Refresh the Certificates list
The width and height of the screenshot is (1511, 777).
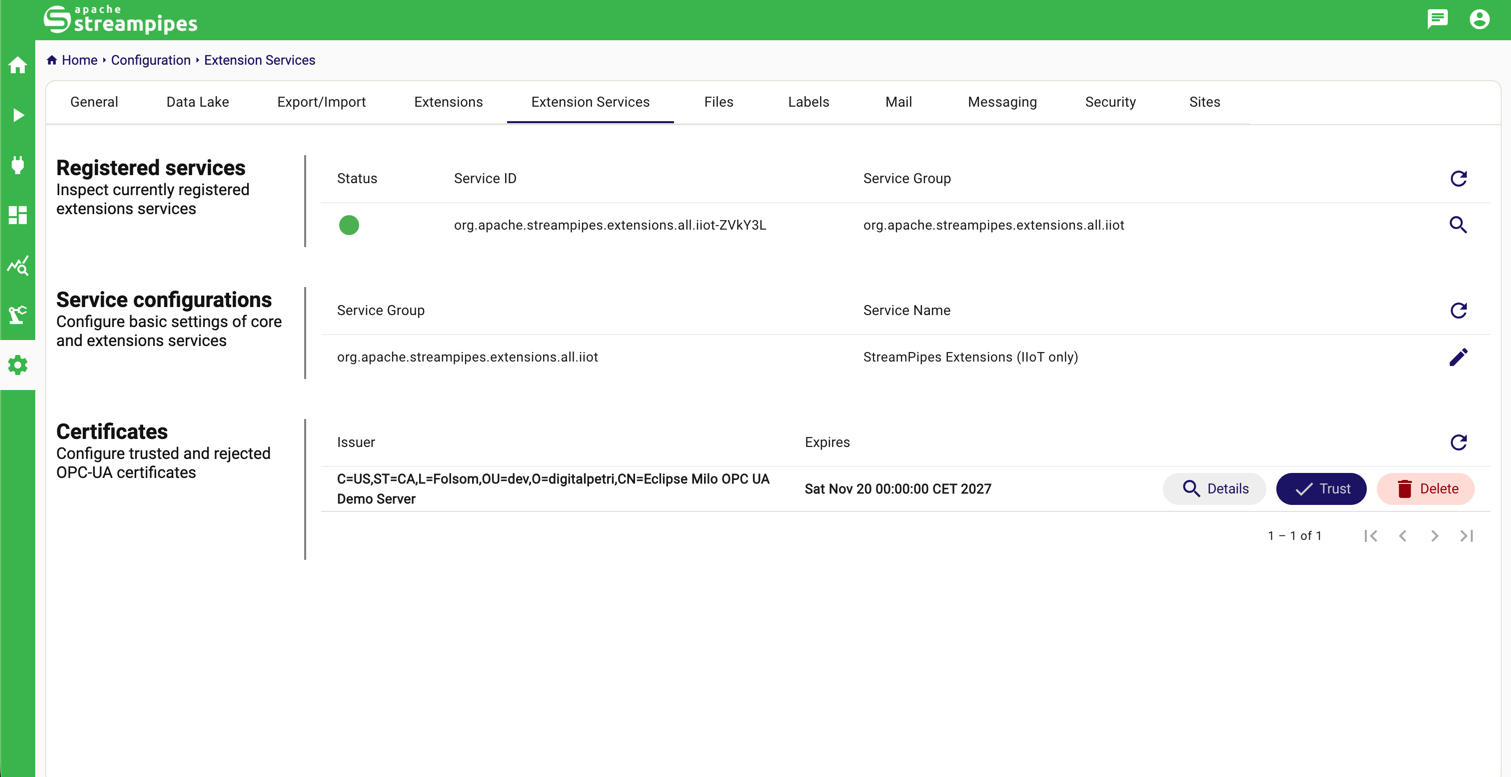1458,443
